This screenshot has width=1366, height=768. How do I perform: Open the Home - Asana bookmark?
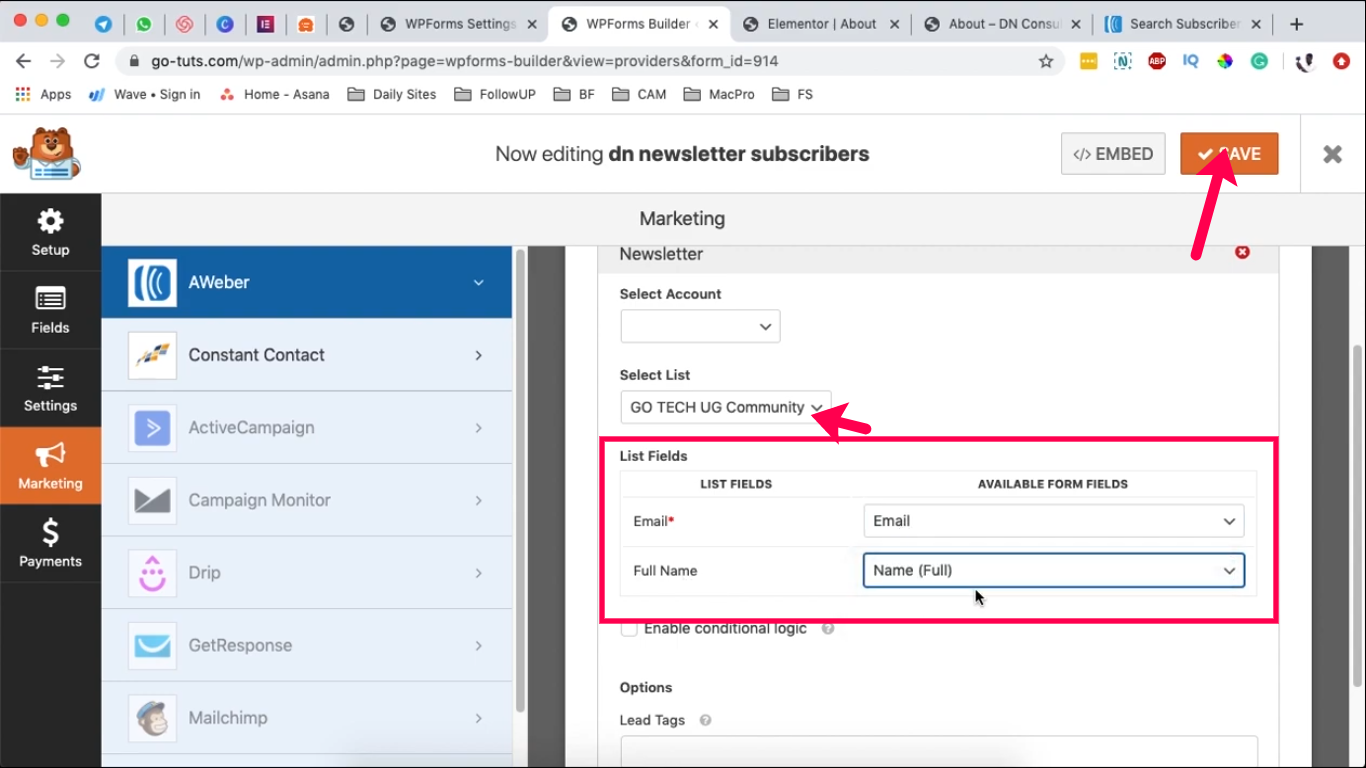click(x=274, y=94)
